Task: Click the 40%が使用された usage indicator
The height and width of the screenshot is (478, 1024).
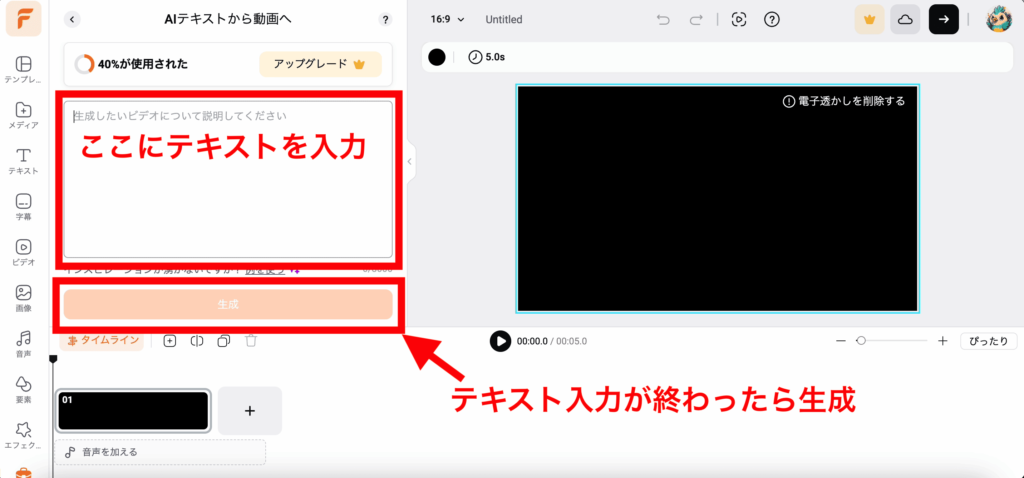Action: pyautogui.click(x=131, y=64)
